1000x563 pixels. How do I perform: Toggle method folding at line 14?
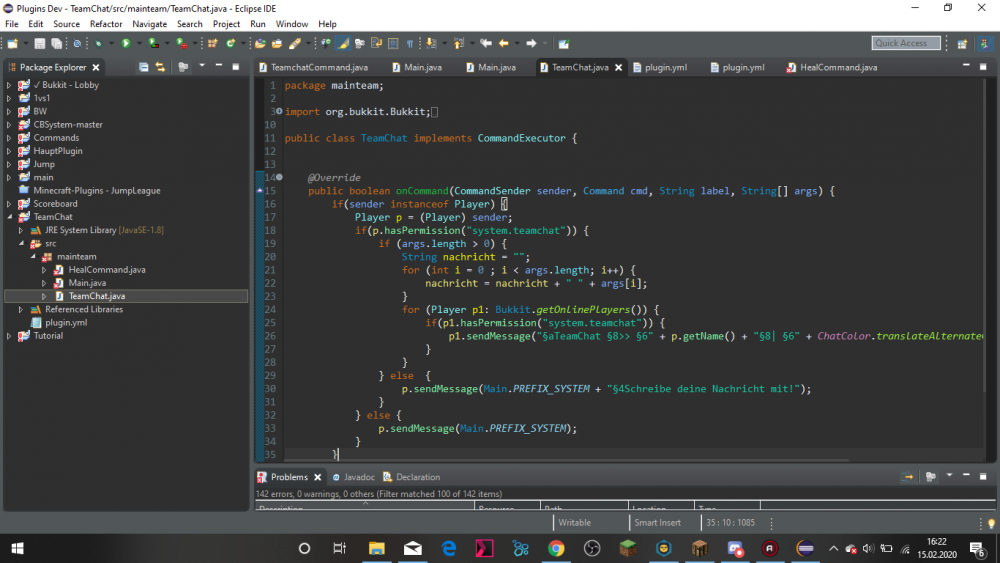279,177
